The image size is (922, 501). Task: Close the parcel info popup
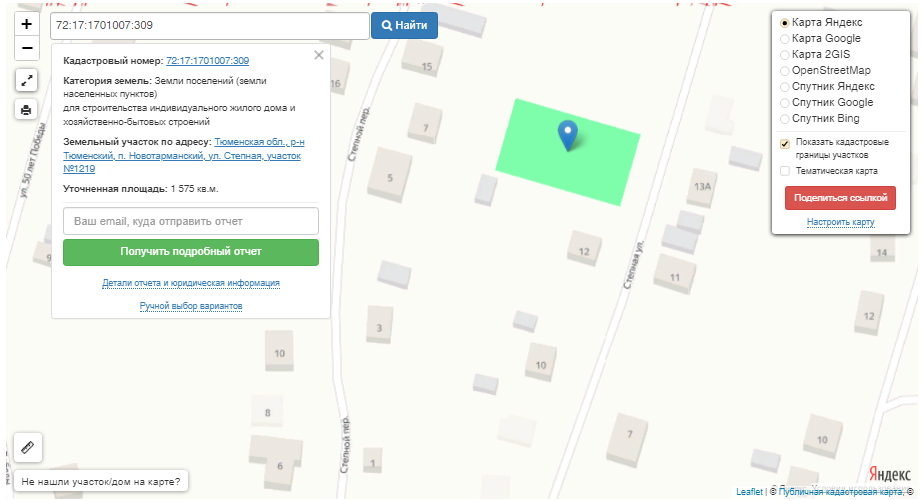click(x=319, y=55)
